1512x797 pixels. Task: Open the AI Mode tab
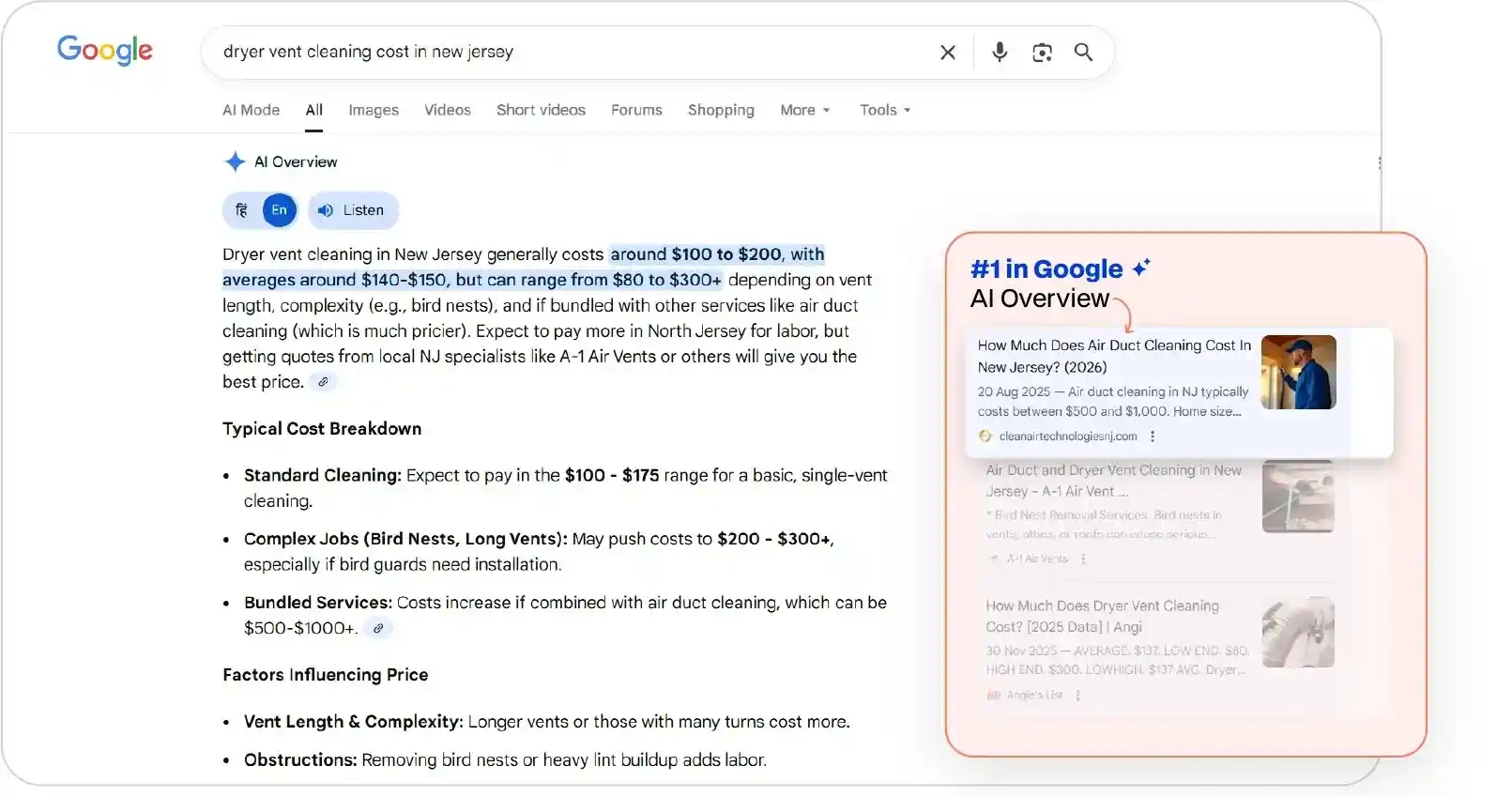(251, 110)
